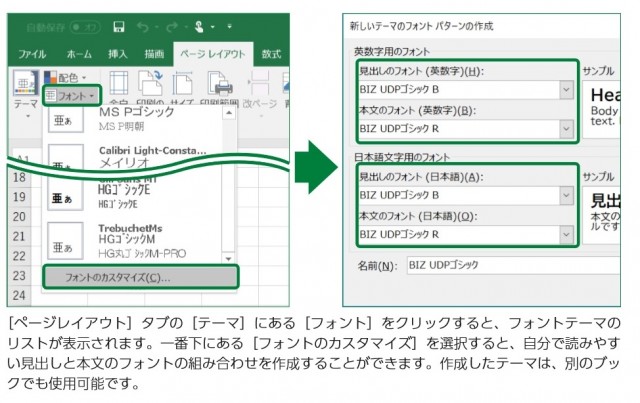Switch to the 挿入 tab
The height and width of the screenshot is (403, 640).
point(118,54)
